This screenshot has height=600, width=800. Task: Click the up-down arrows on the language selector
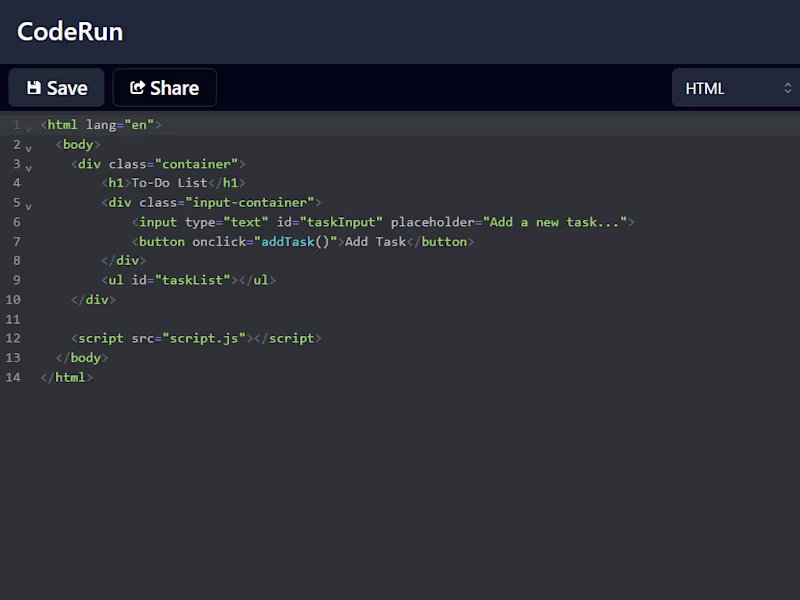(x=787, y=88)
